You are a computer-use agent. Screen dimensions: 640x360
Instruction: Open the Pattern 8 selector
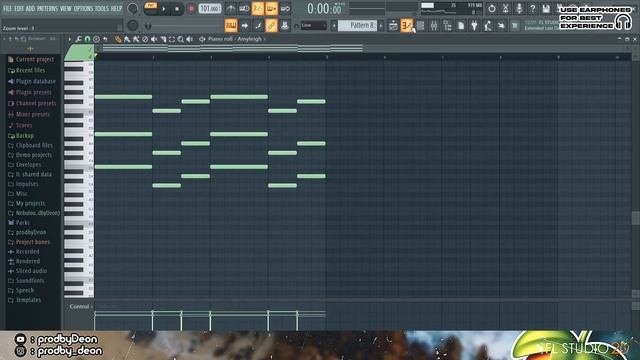click(358, 25)
